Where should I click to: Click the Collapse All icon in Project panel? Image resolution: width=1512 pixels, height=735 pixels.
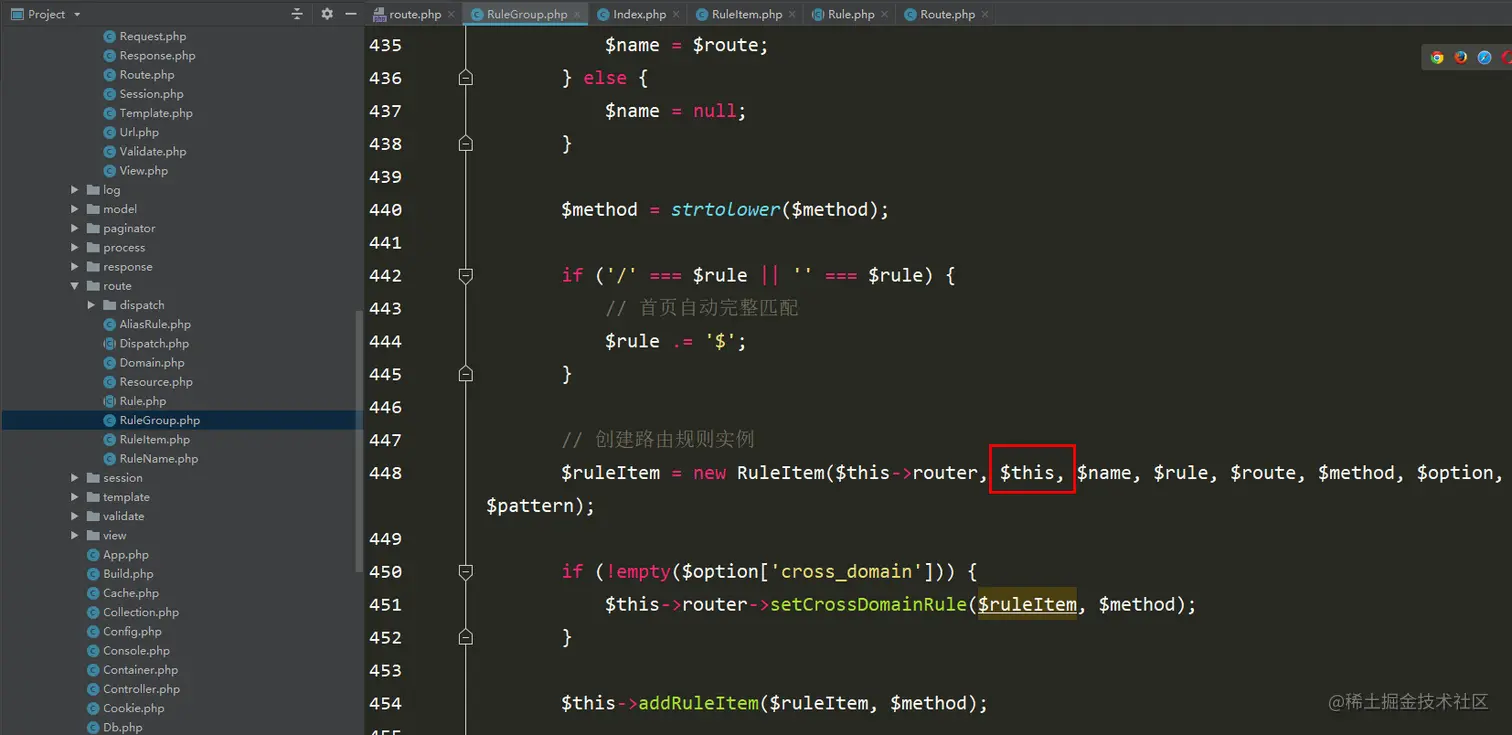pyautogui.click(x=297, y=14)
